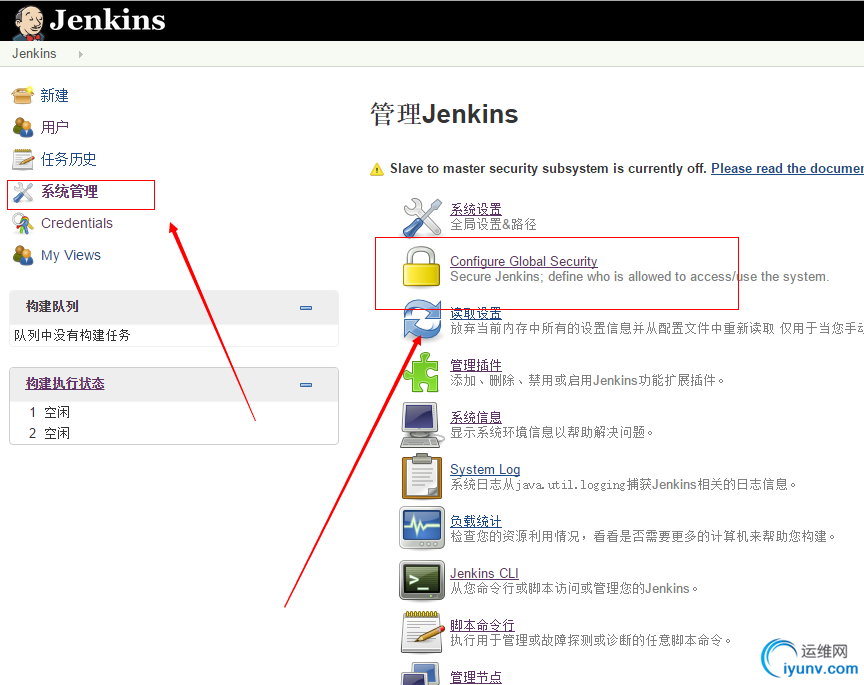Viewport: 864px width, 685px height.
Task: Click the 全局设置&路径 description text
Action: 493,224
